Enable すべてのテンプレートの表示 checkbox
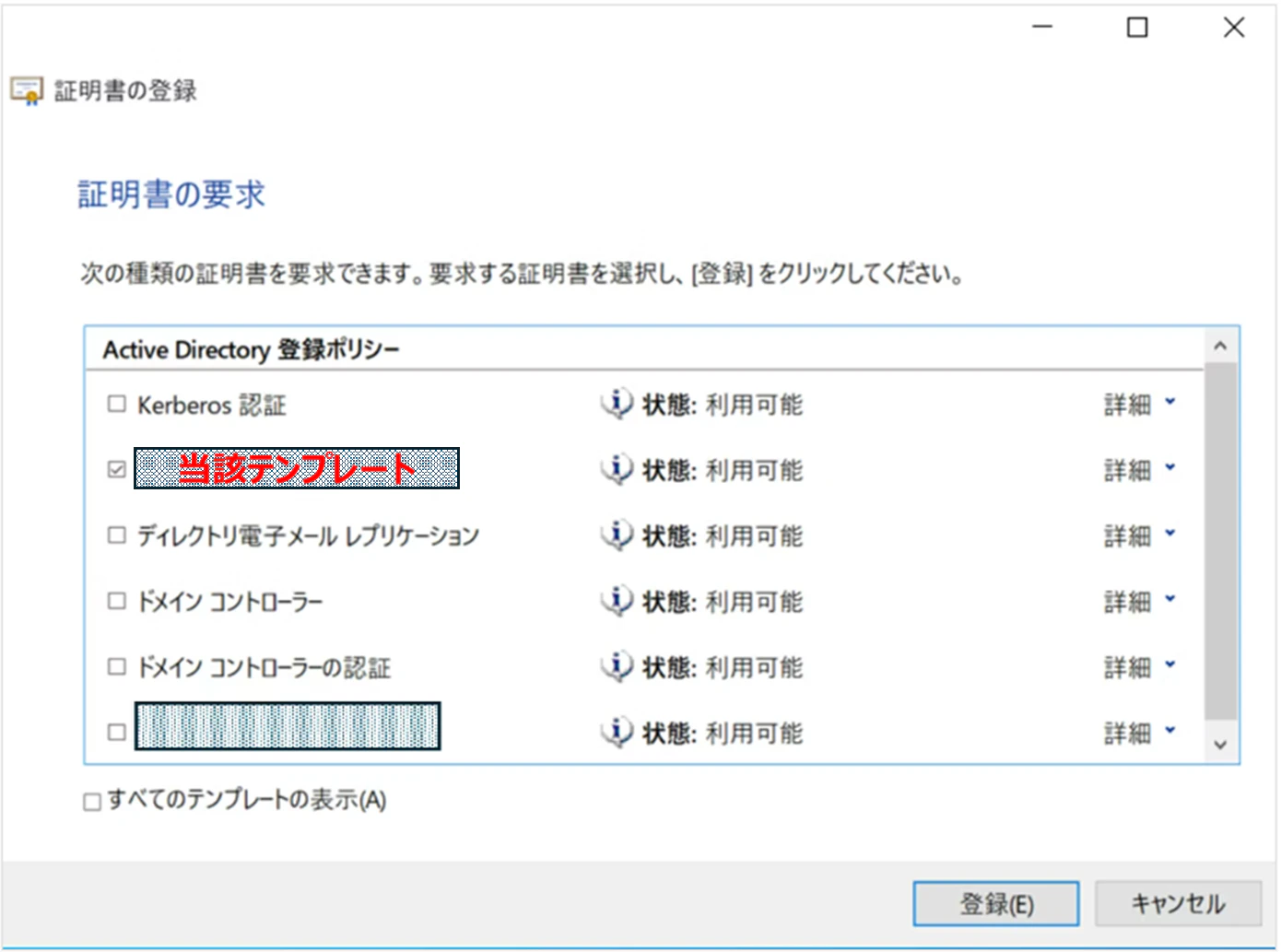Image resolution: width=1281 pixels, height=952 pixels. coord(92,802)
